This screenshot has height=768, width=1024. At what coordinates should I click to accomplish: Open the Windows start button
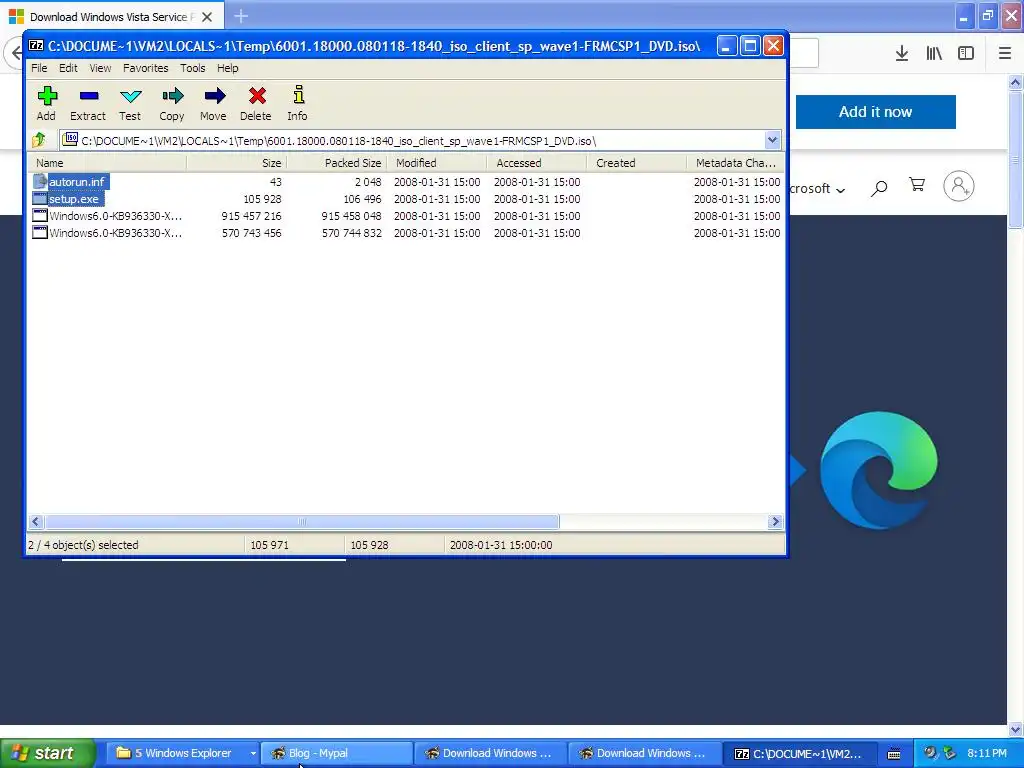(48, 753)
